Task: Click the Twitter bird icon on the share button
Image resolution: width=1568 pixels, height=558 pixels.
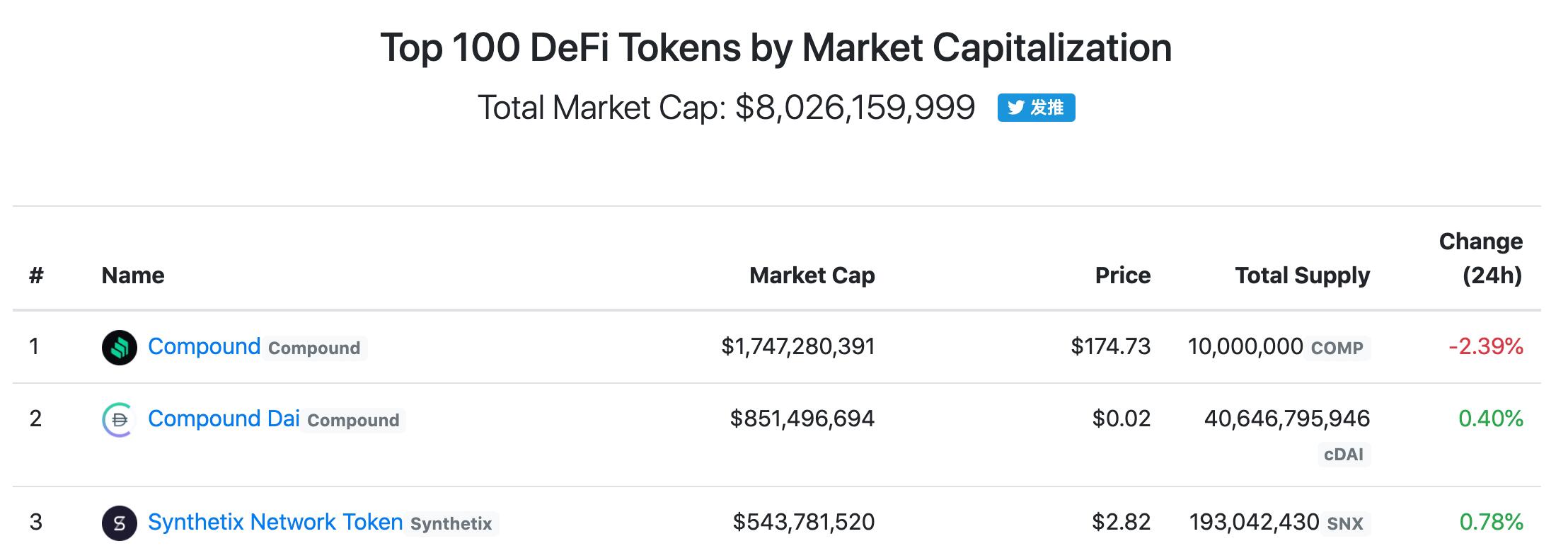Action: [x=1017, y=108]
